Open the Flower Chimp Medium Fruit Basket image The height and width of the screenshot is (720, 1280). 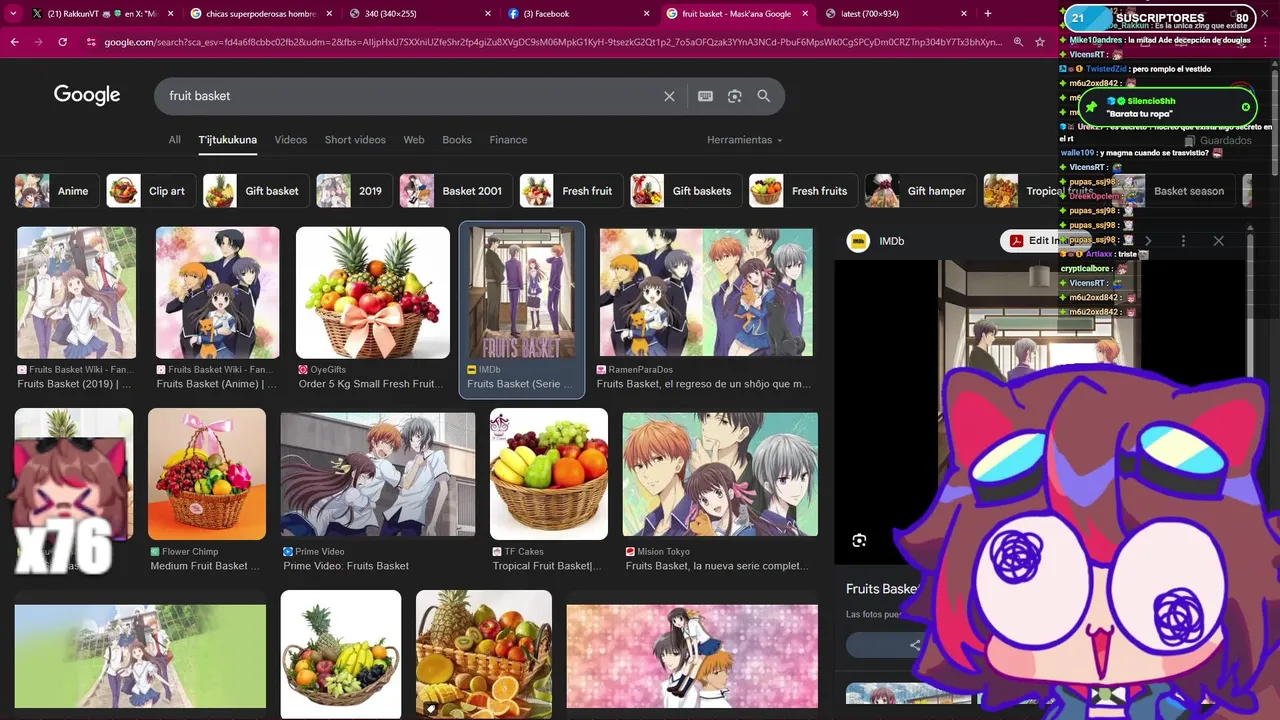pyautogui.click(x=207, y=474)
